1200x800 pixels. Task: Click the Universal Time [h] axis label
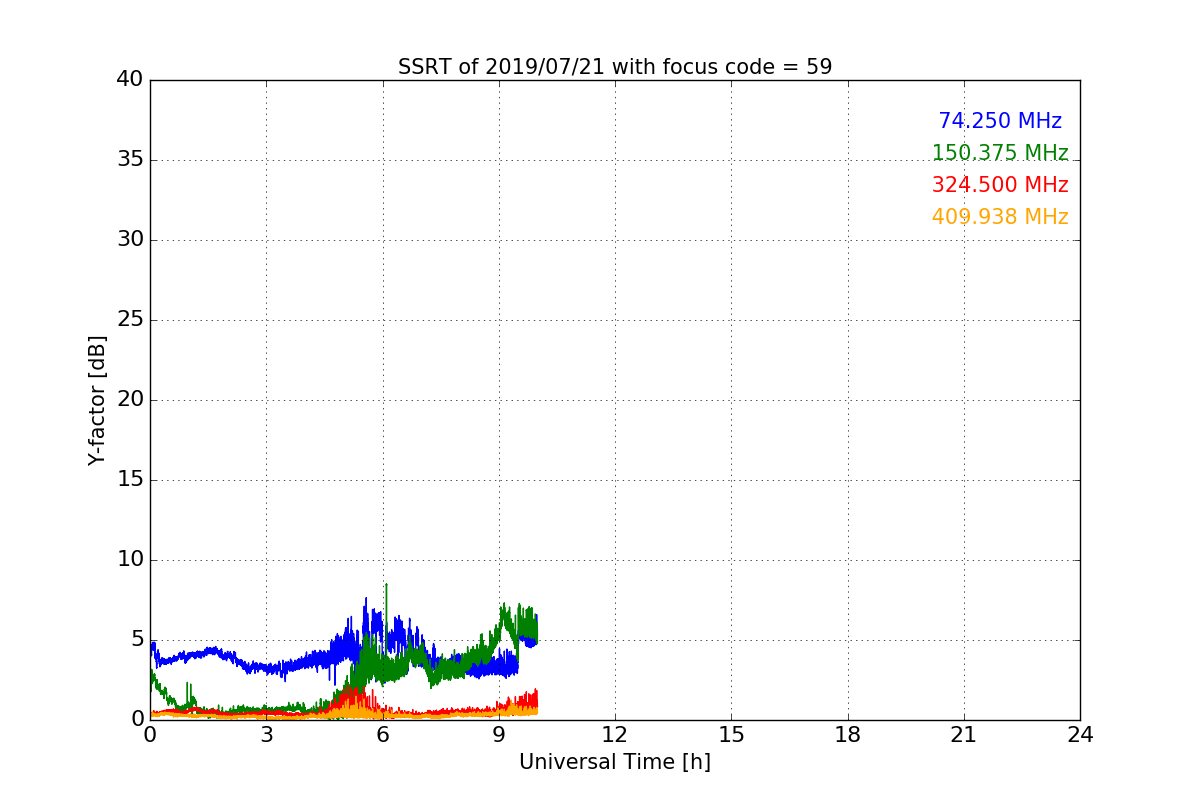point(615,762)
